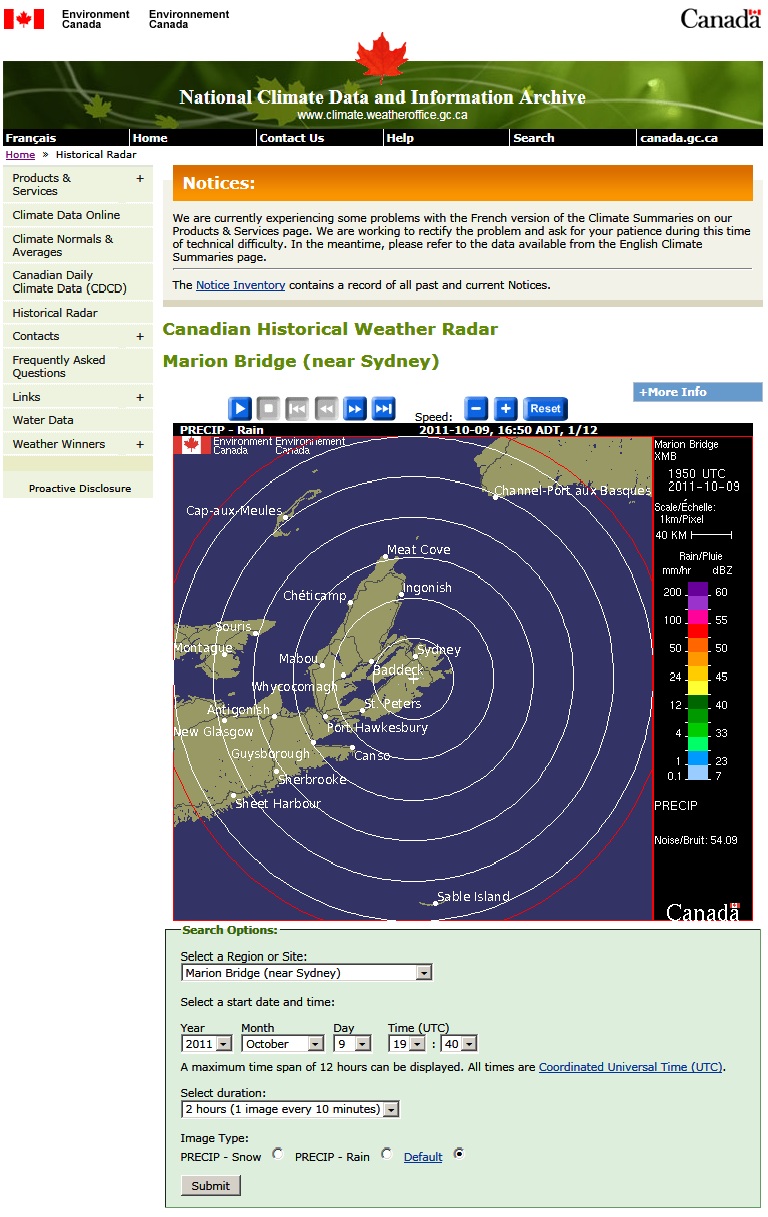Visit canada.gc.ca link in navigation
Image resolution: width=768 pixels, height=1217 pixels.
pyautogui.click(x=679, y=138)
